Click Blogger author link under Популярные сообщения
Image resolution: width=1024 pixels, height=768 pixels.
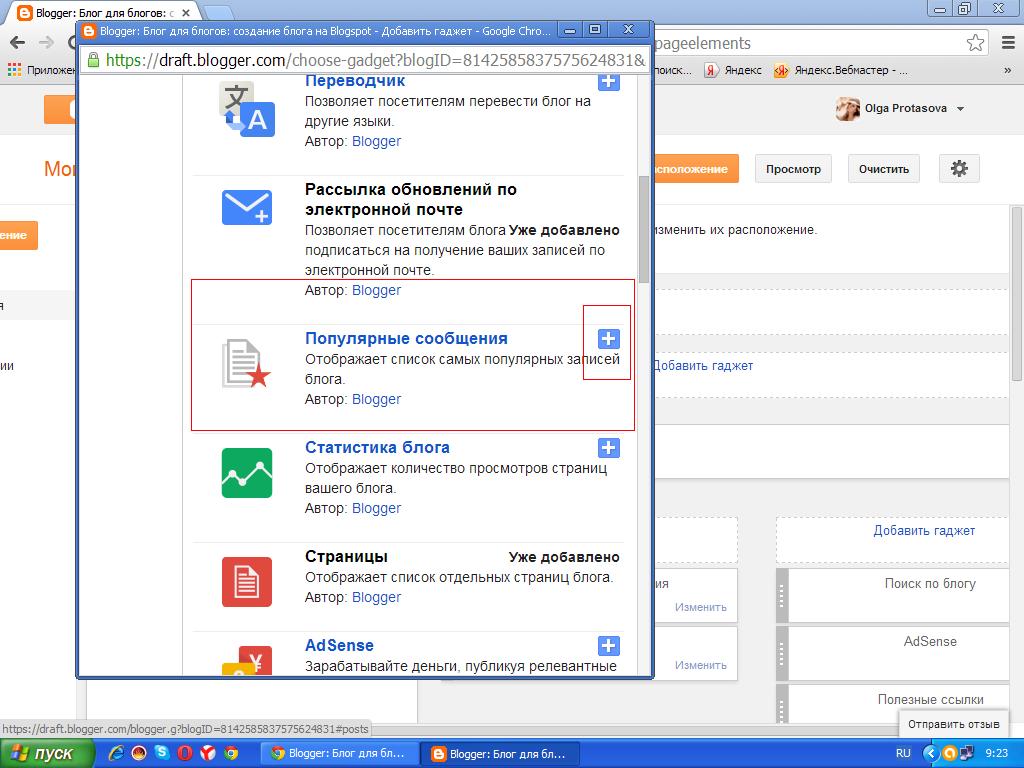pyautogui.click(x=376, y=399)
